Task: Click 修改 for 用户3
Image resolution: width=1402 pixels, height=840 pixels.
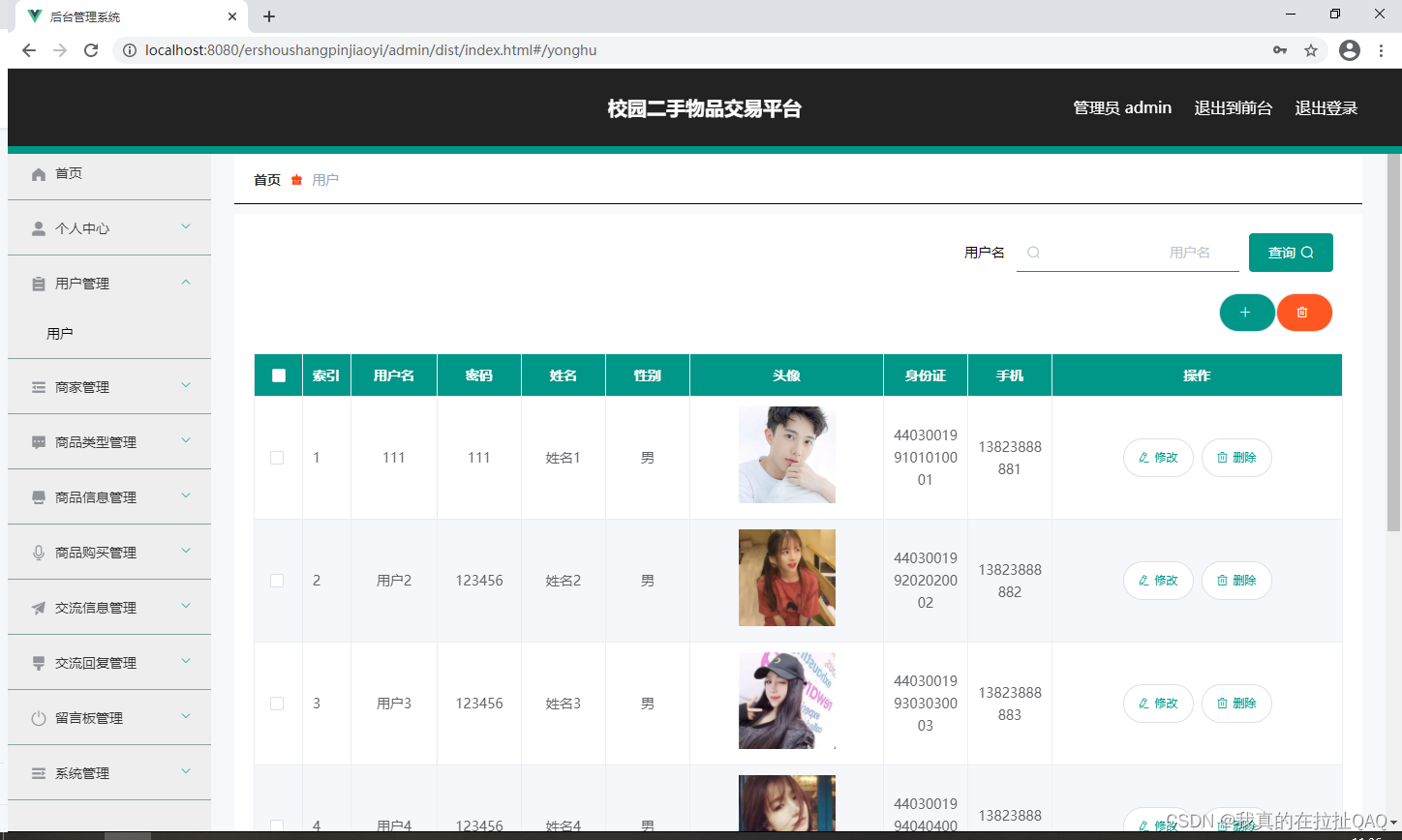Action: [x=1158, y=704]
